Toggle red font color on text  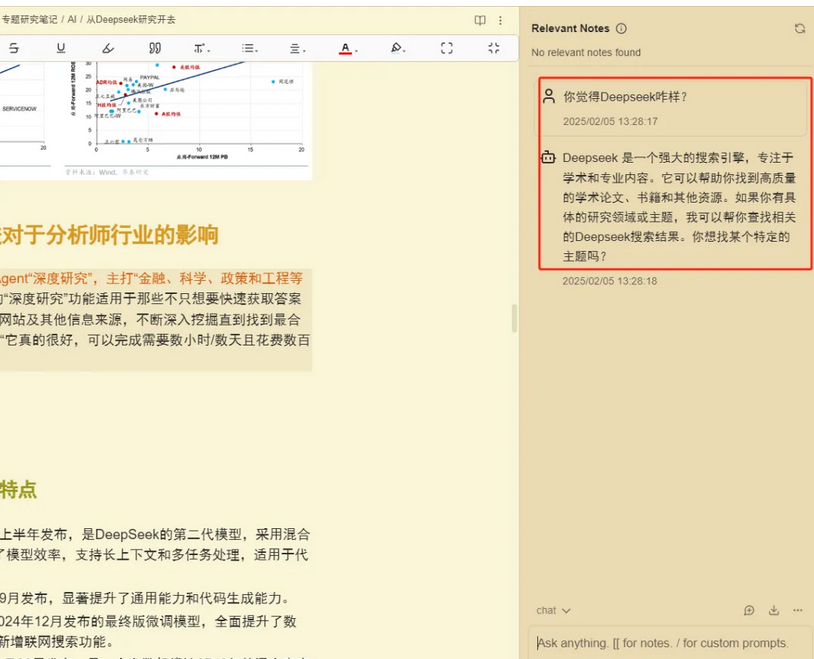click(x=347, y=47)
